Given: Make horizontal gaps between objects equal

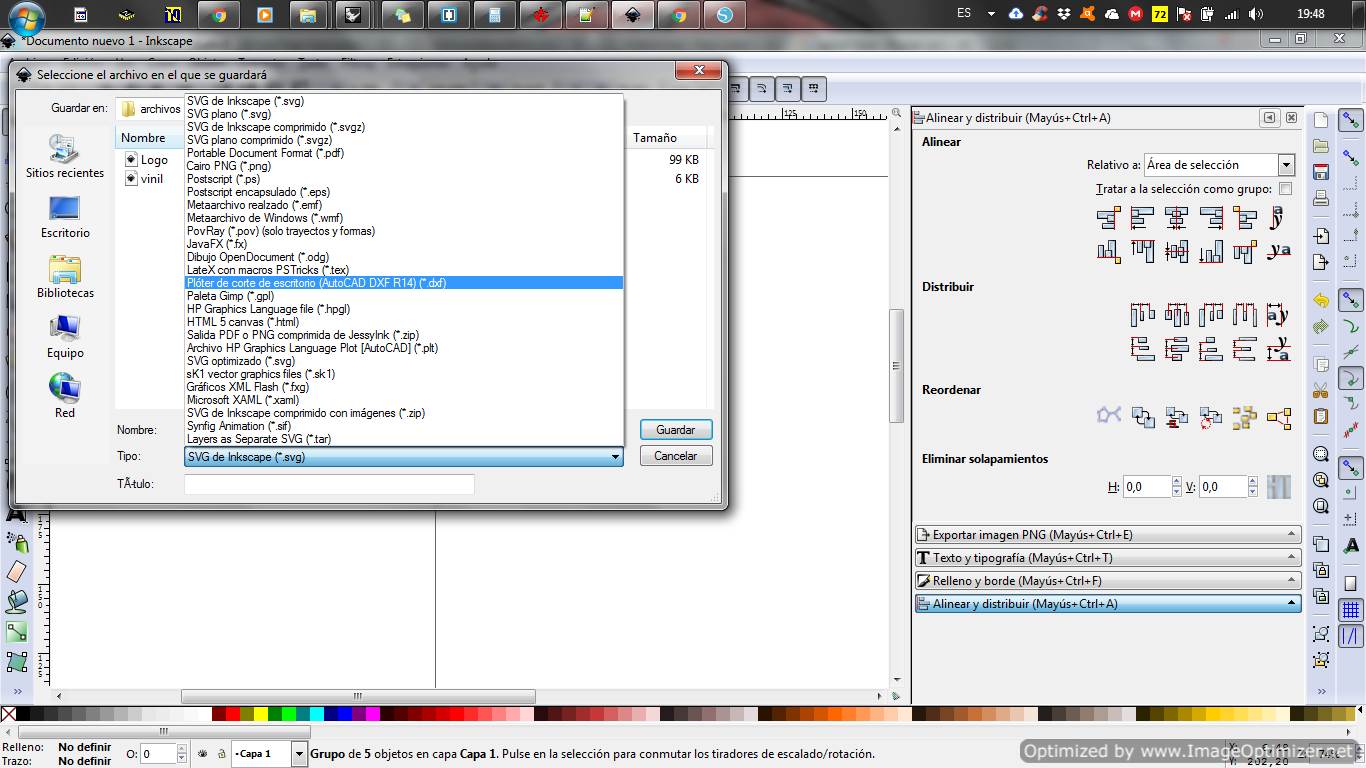Looking at the screenshot, I should tap(1244, 315).
